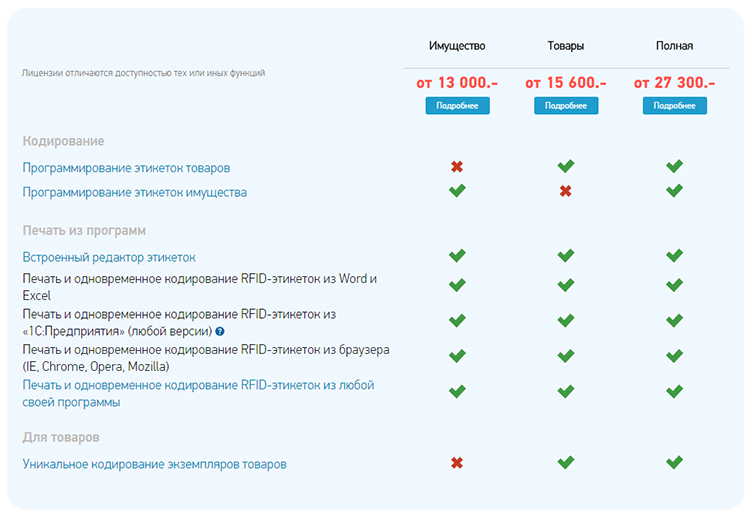The height and width of the screenshot is (523, 750).
Task: Open the Программирование этикеток имущества link
Action: (x=135, y=192)
